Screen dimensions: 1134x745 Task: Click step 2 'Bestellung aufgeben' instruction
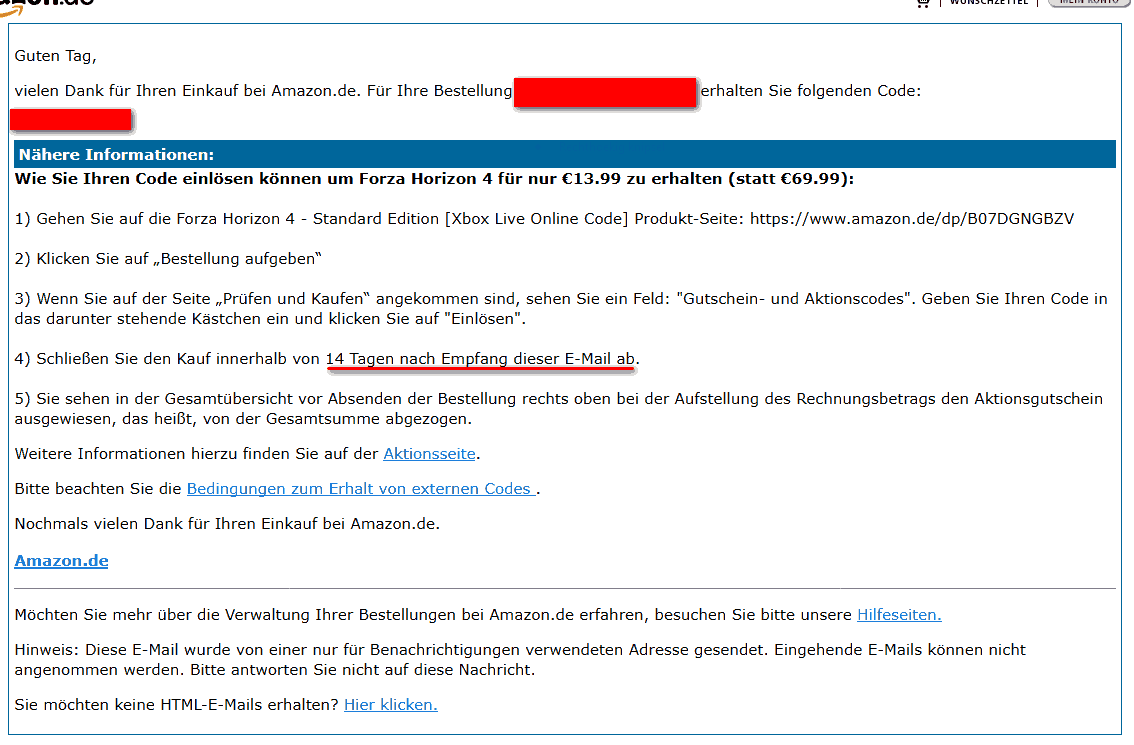point(168,259)
